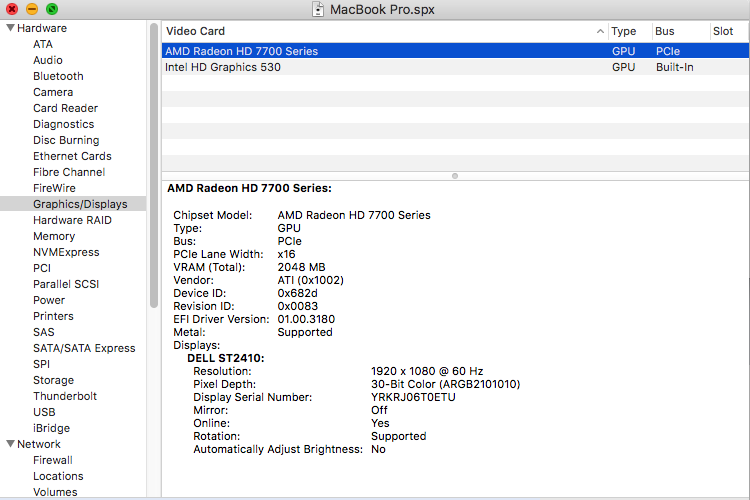This screenshot has height=500, width=750.
Task: Select Bluetooth in the sidebar
Action: tap(58, 76)
